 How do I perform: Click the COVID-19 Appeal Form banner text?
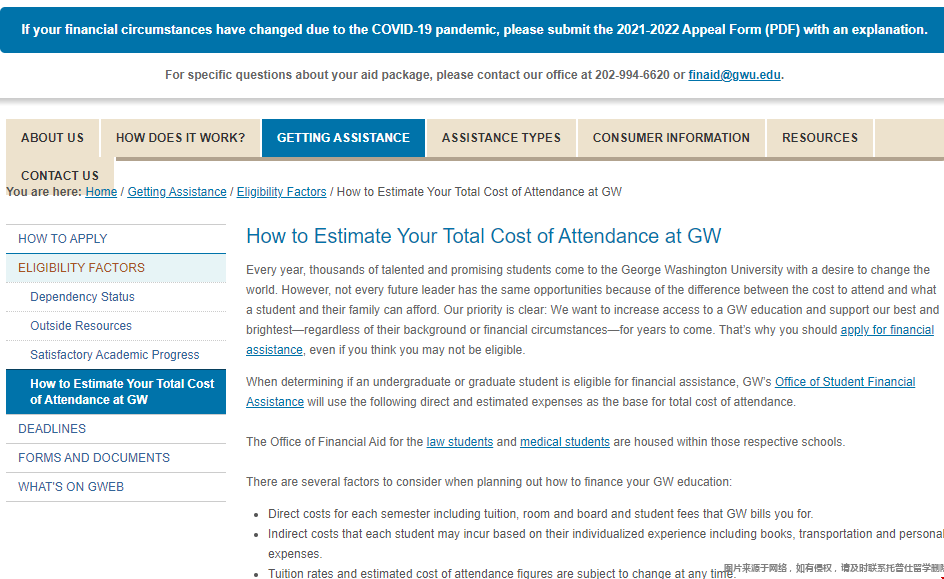click(x=474, y=29)
